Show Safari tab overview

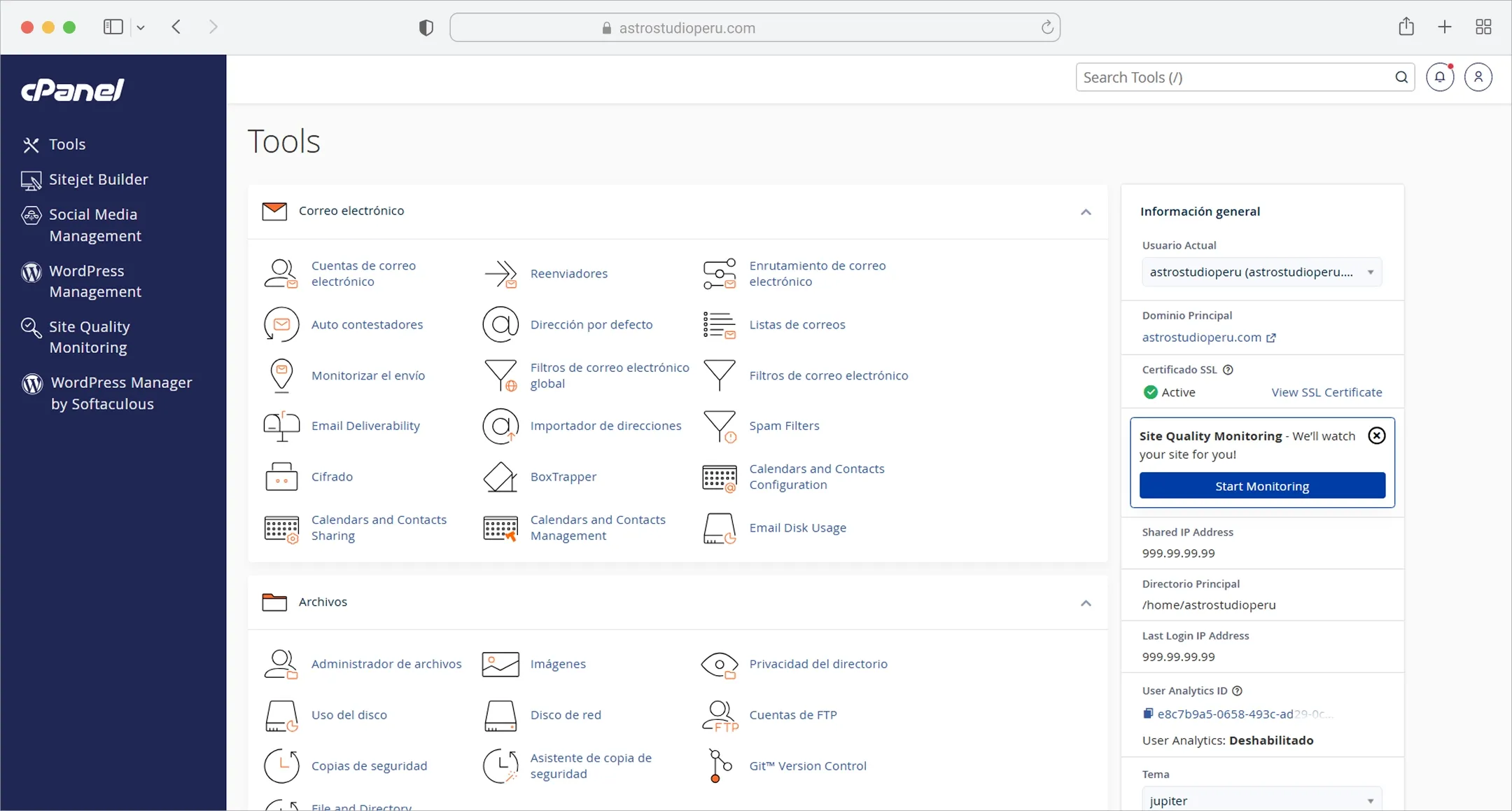click(x=1483, y=27)
